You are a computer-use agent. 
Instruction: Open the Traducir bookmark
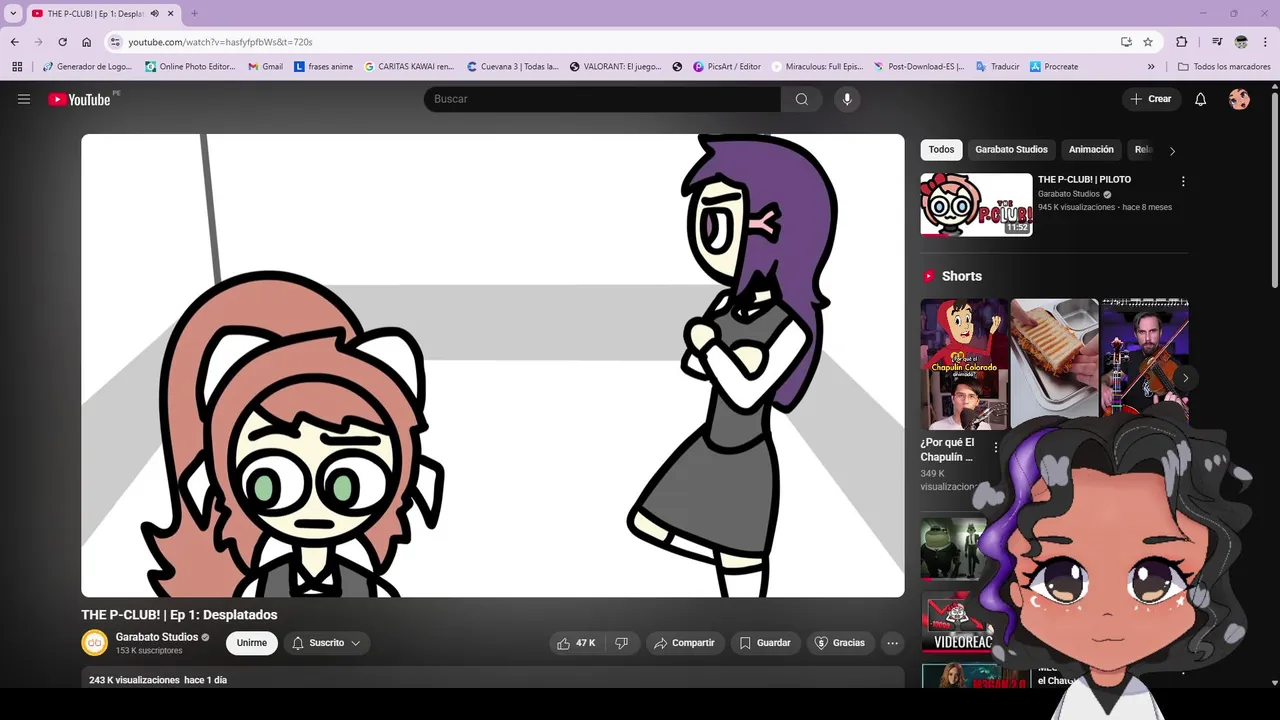point(997,67)
